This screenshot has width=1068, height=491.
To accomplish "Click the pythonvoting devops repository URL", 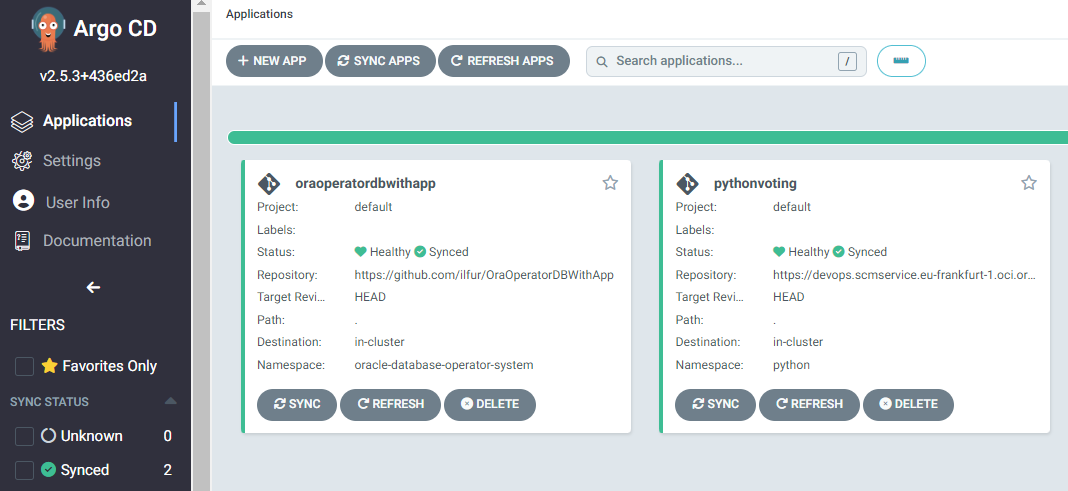I will click(905, 275).
